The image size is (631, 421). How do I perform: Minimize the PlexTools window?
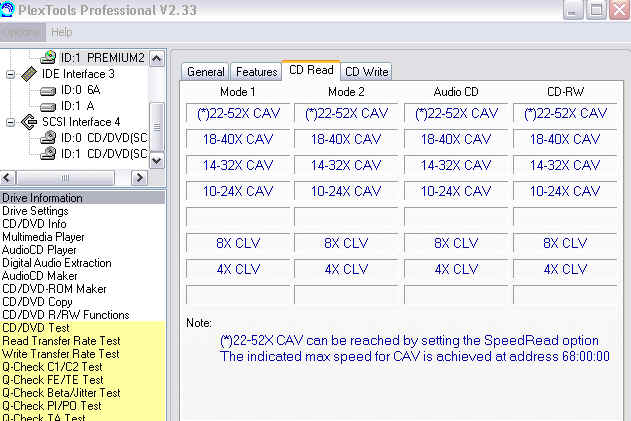pyautogui.click(x=573, y=10)
